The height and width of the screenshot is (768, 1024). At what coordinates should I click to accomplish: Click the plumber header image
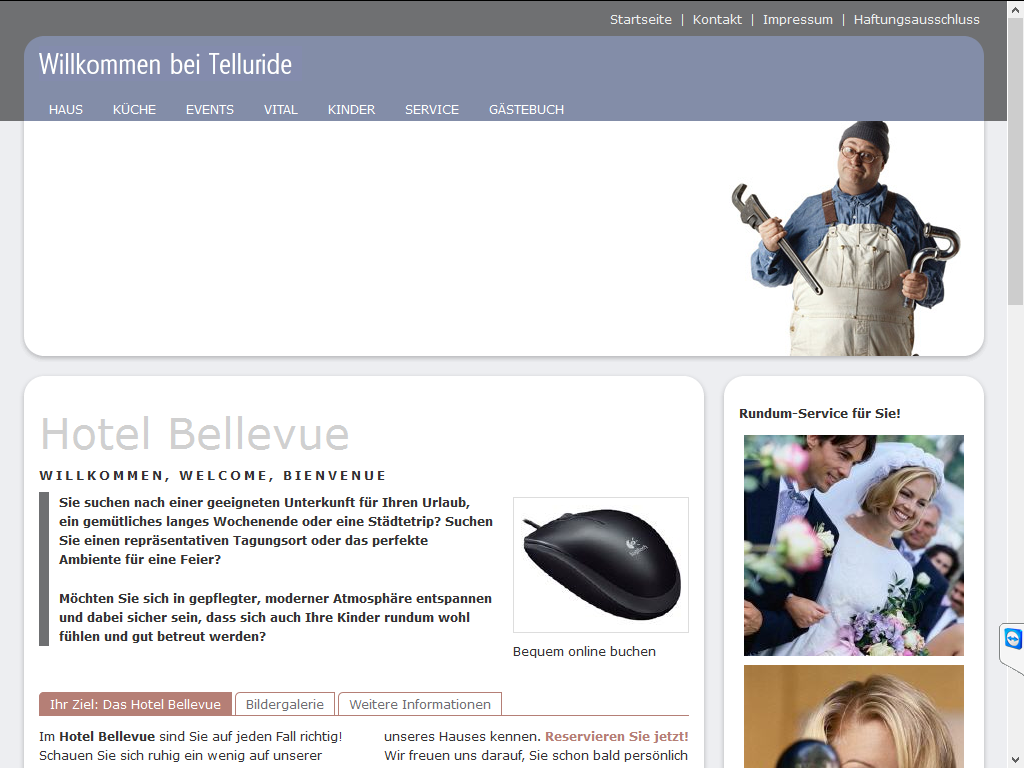pos(846,238)
